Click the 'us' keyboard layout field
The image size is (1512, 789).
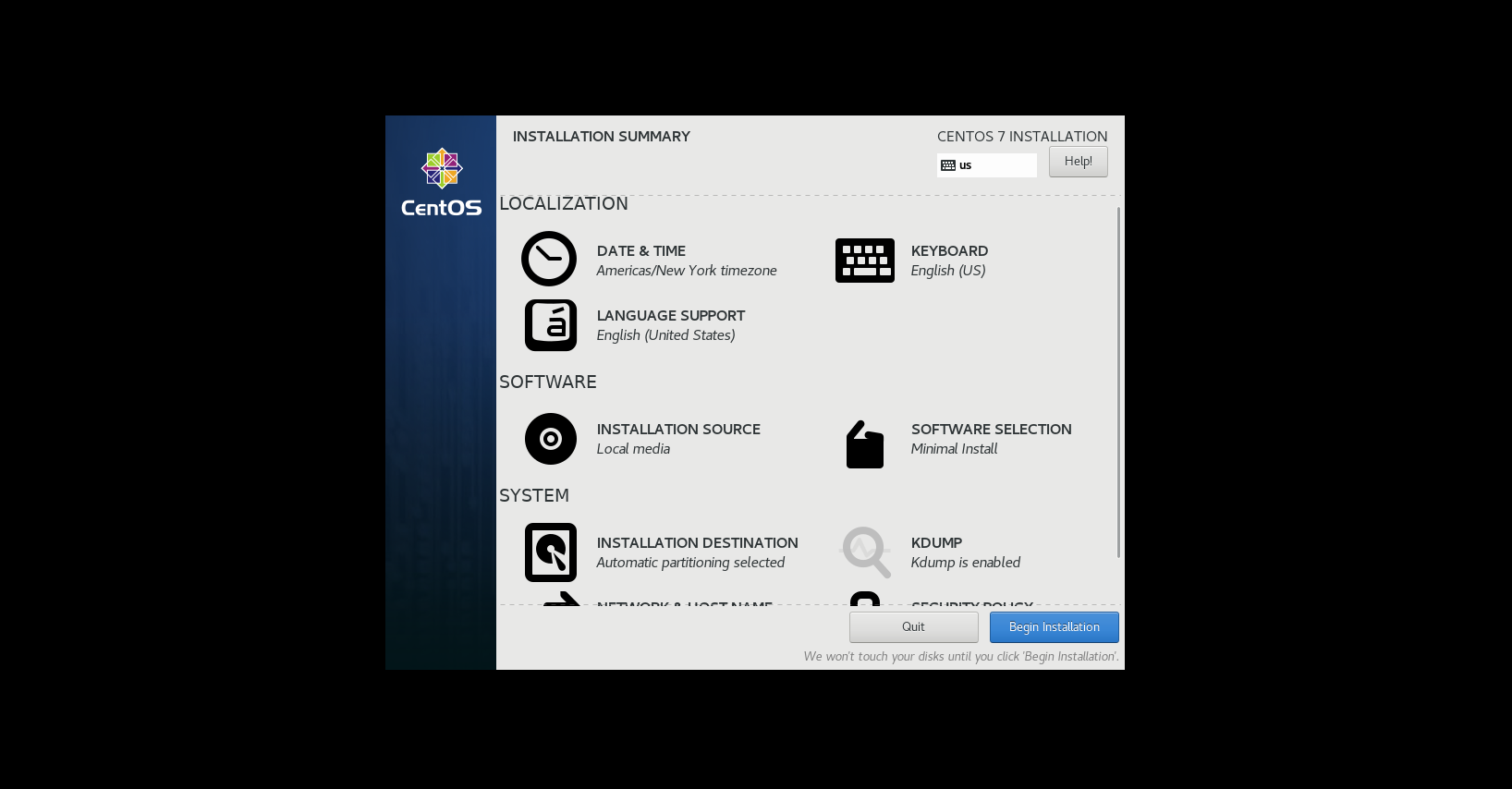click(x=987, y=165)
